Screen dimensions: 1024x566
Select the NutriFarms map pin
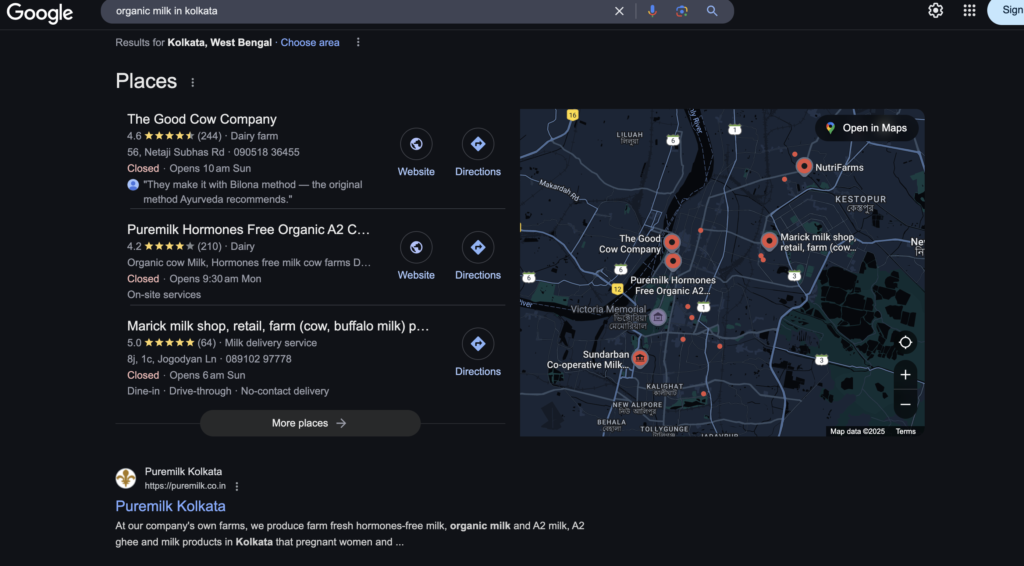804,166
